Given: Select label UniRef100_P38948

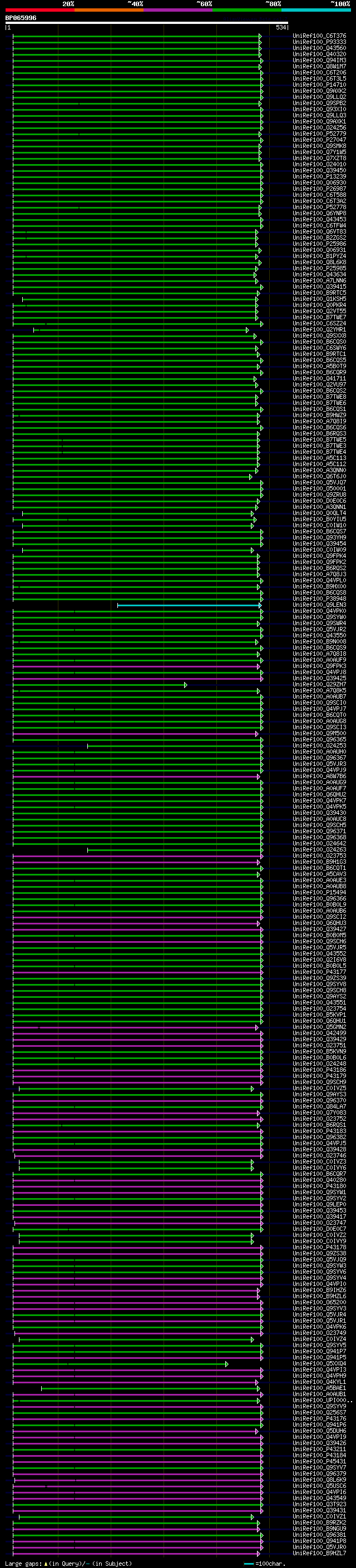Looking at the screenshot, I should pyautogui.click(x=319, y=599).
